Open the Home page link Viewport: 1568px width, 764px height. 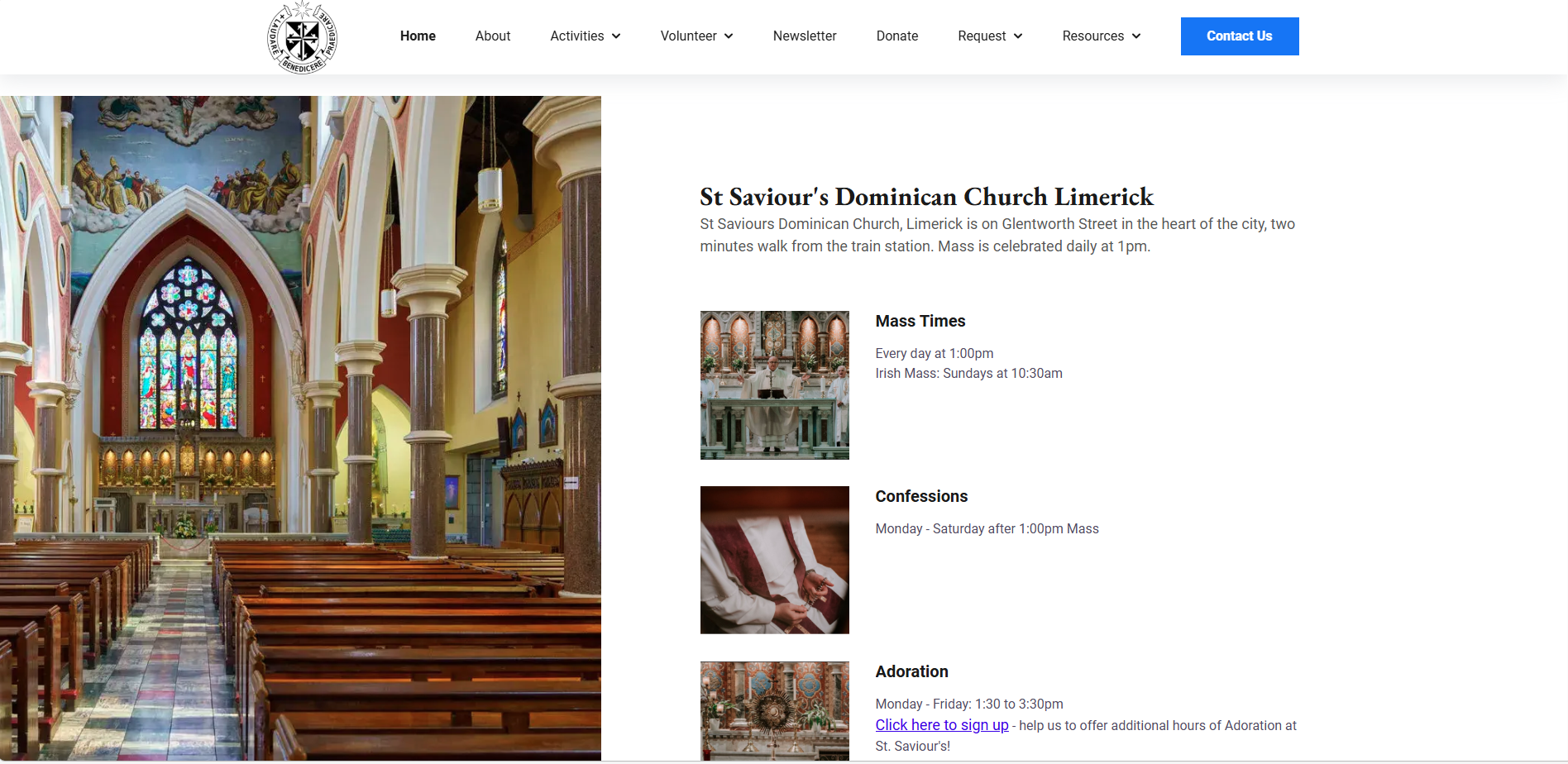tap(418, 36)
